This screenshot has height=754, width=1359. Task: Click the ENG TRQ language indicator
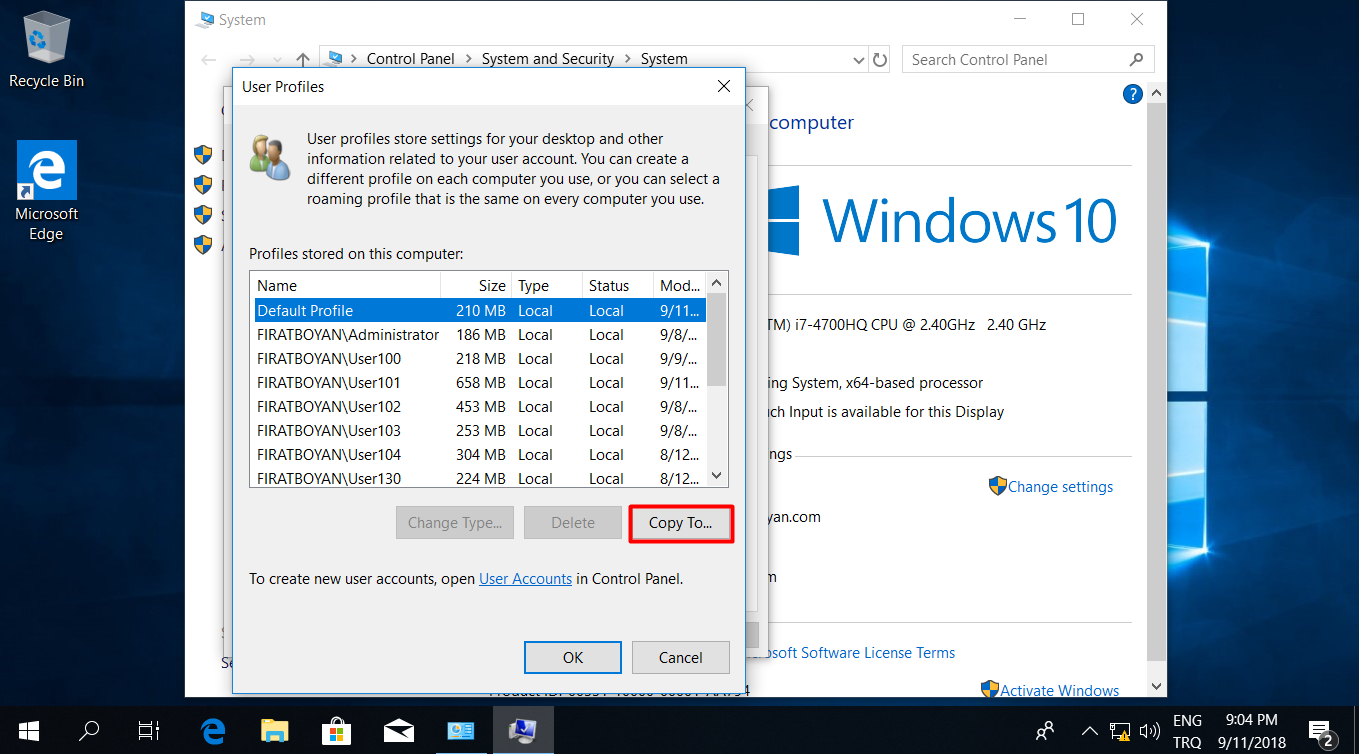tap(1187, 731)
